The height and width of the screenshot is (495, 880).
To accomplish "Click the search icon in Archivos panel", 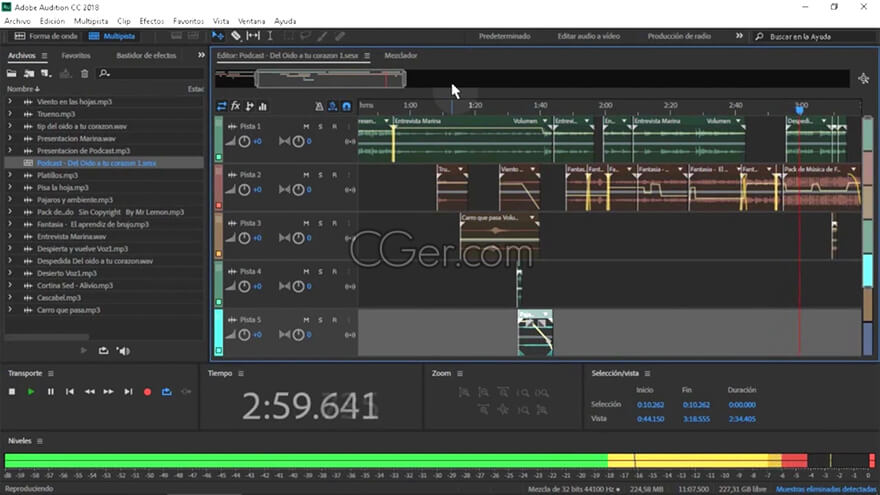I will [x=104, y=74].
